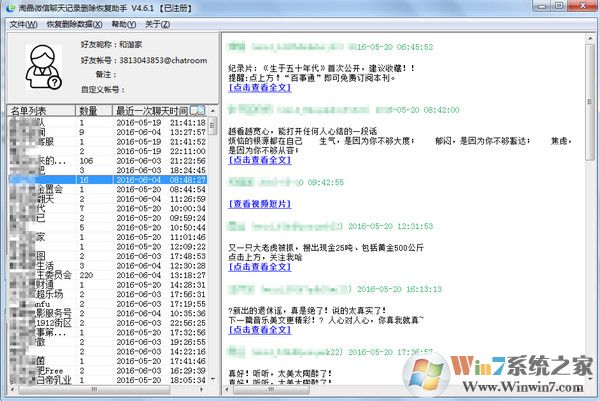Screen dimensions: 600x401
Task: Open 点击查看全文 link under documentary message
Action: click(x=262, y=87)
